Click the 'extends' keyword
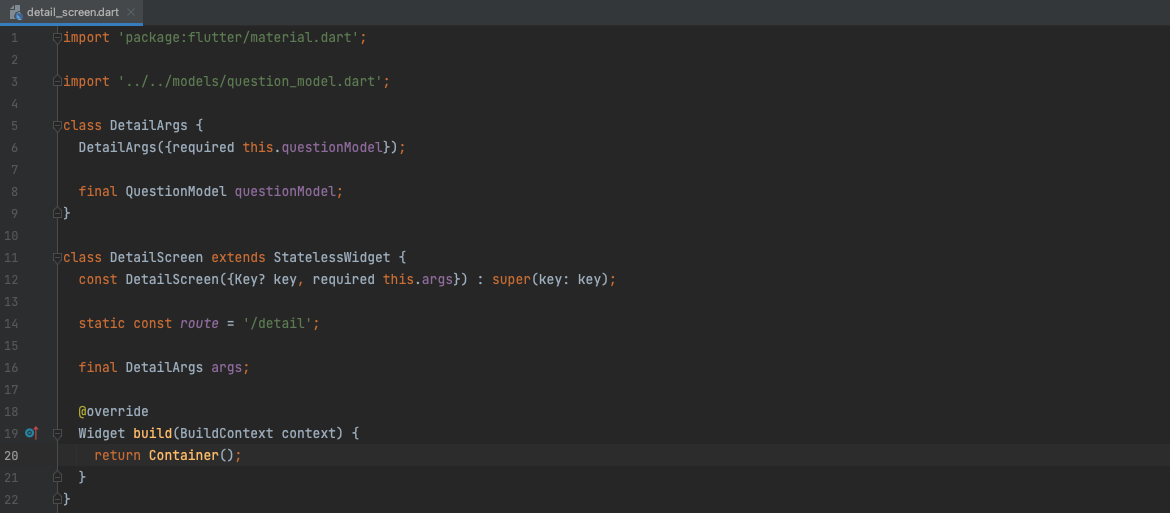Screen dimensions: 1170x513 (239, 257)
